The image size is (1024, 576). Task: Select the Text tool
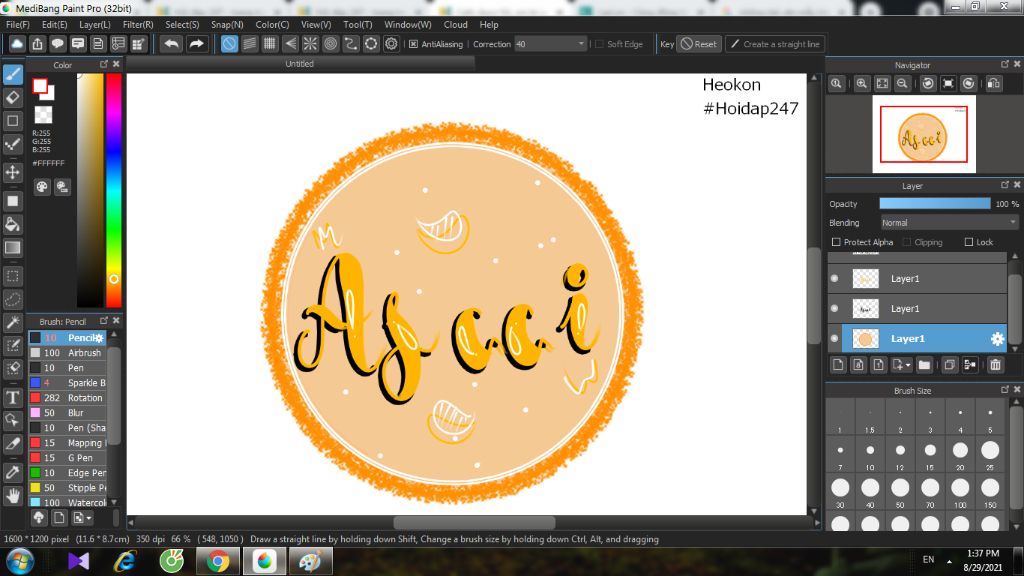coord(12,397)
